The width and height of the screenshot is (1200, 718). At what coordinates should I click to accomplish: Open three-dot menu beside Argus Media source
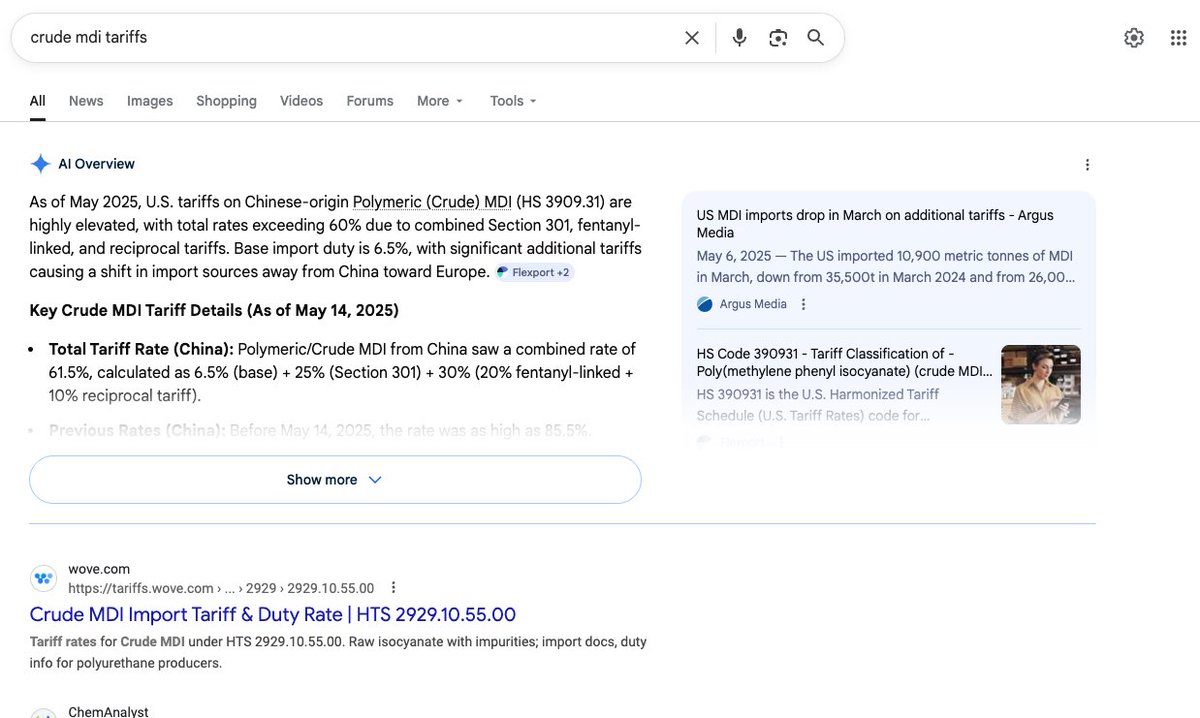803,304
